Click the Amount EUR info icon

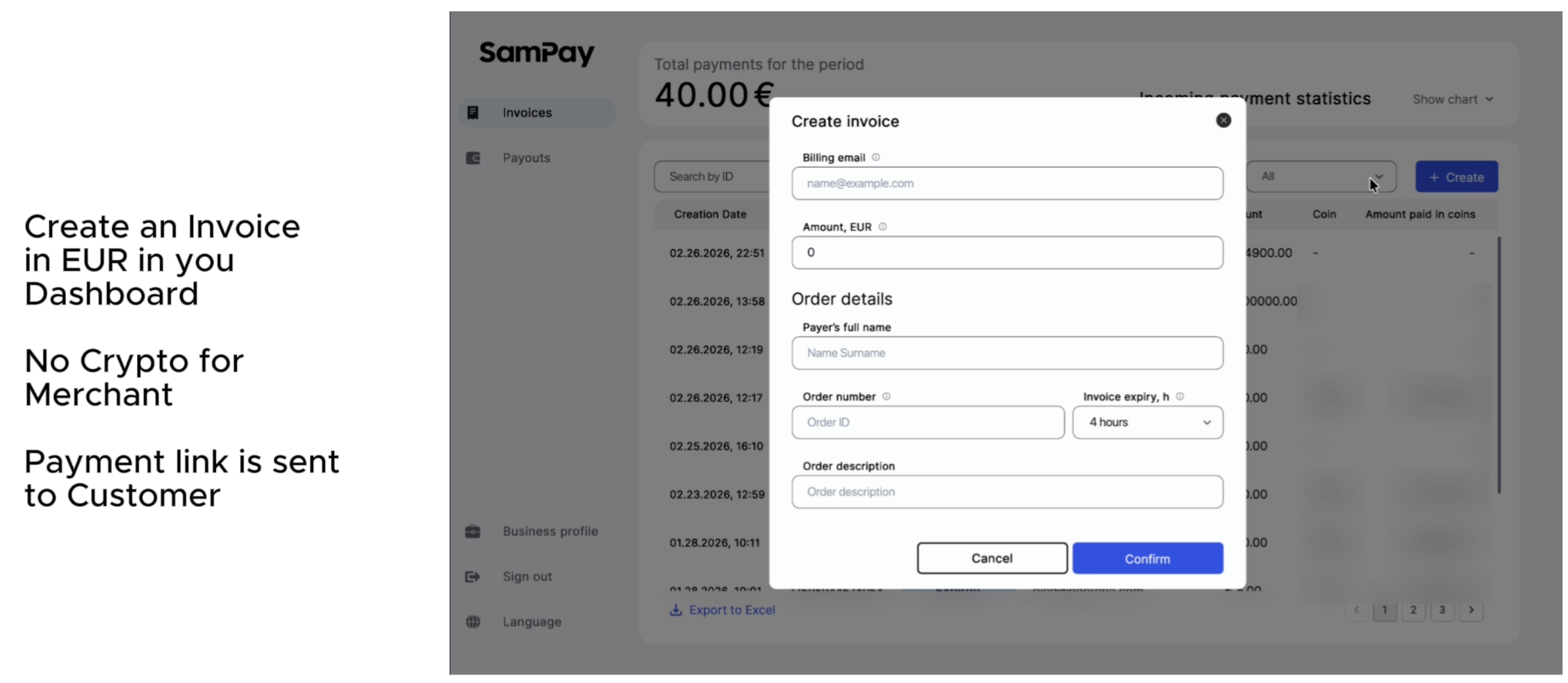(883, 226)
